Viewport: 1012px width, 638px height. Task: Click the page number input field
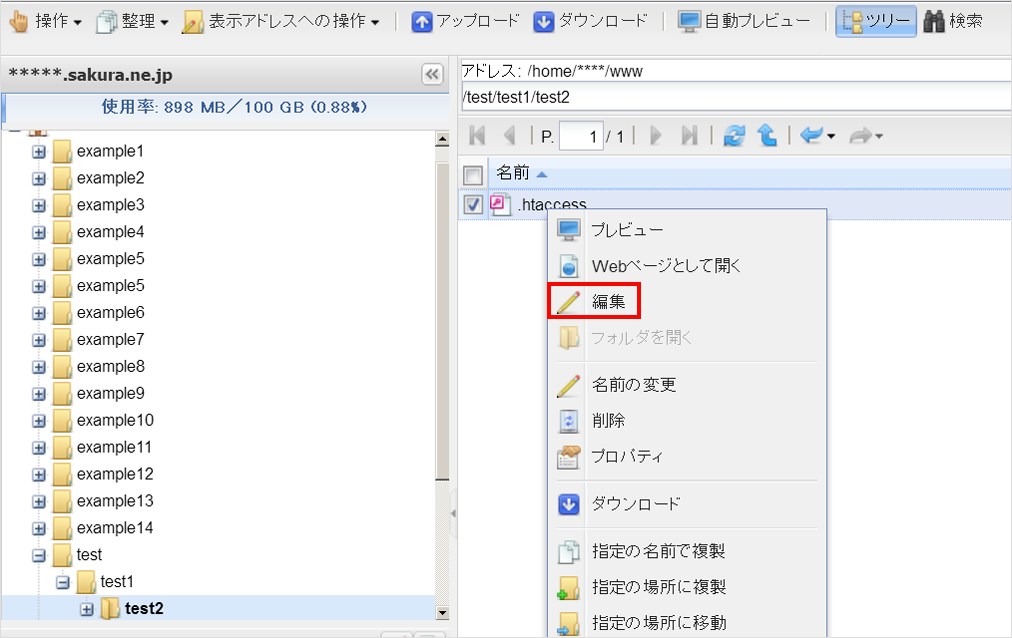tap(580, 136)
